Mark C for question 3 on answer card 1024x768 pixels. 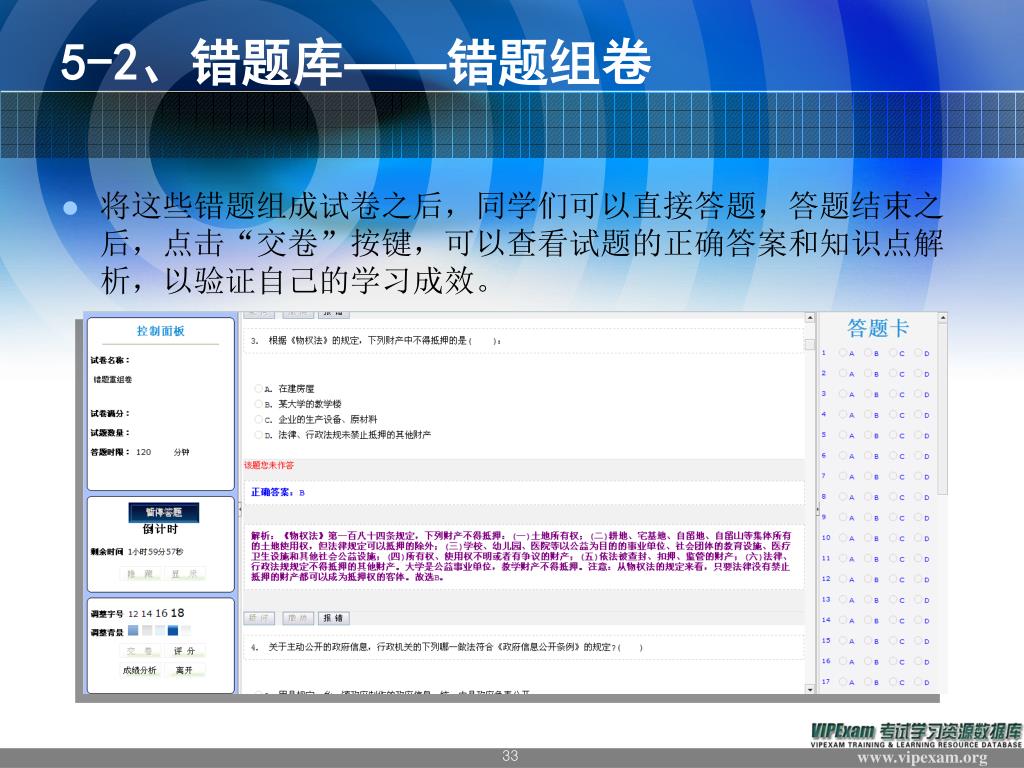(893, 394)
